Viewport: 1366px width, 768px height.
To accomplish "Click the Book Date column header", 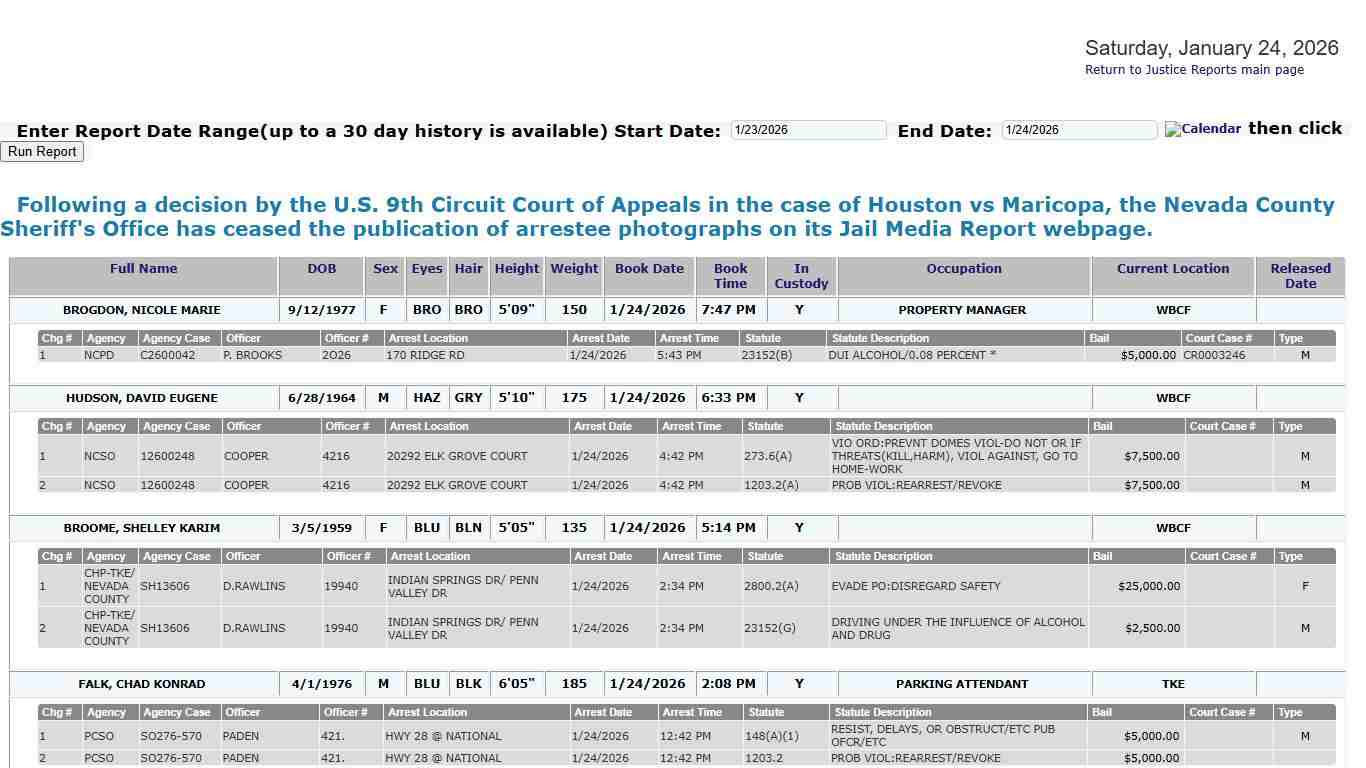I will [649, 268].
